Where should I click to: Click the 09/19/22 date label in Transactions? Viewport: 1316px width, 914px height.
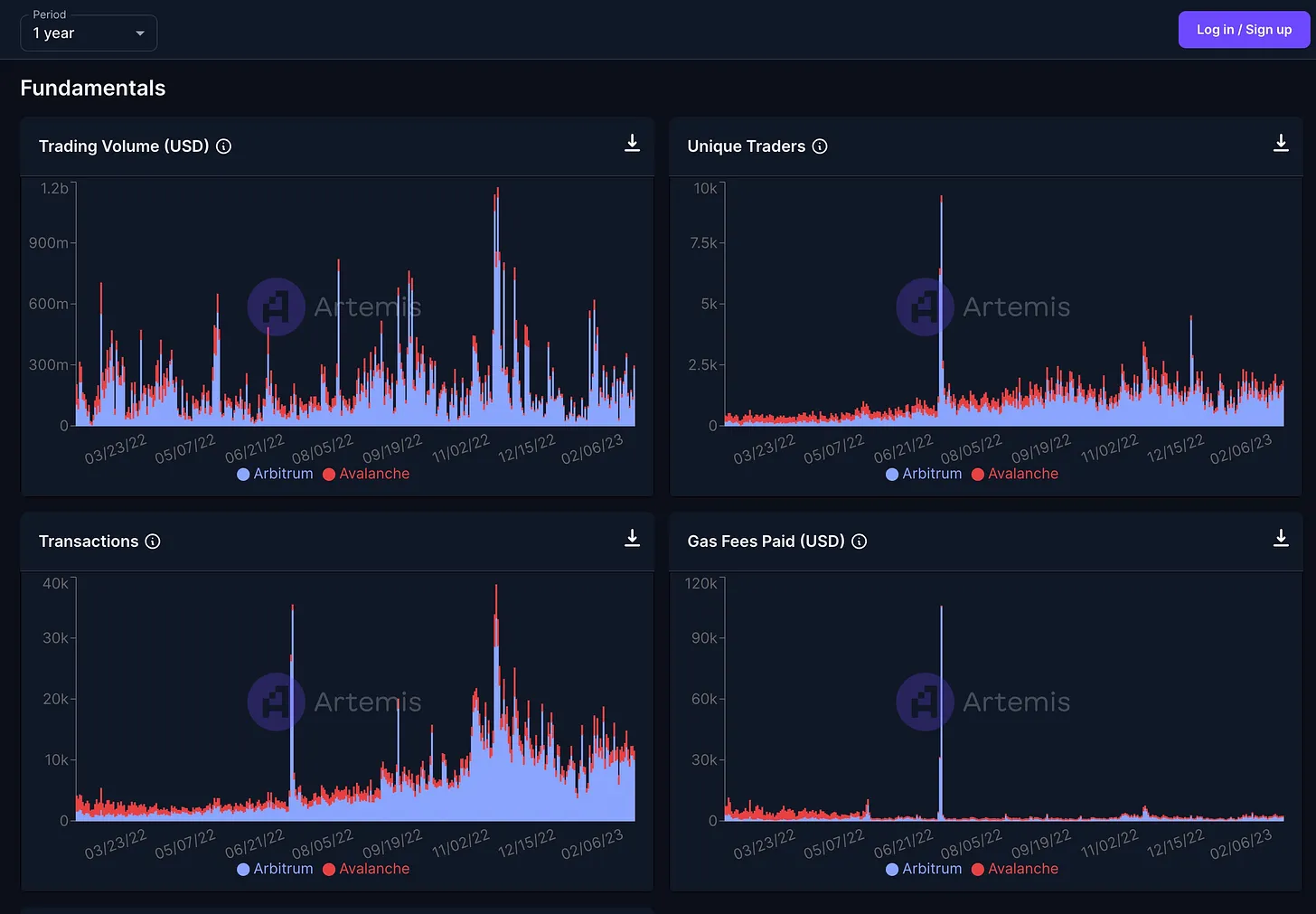point(392,843)
